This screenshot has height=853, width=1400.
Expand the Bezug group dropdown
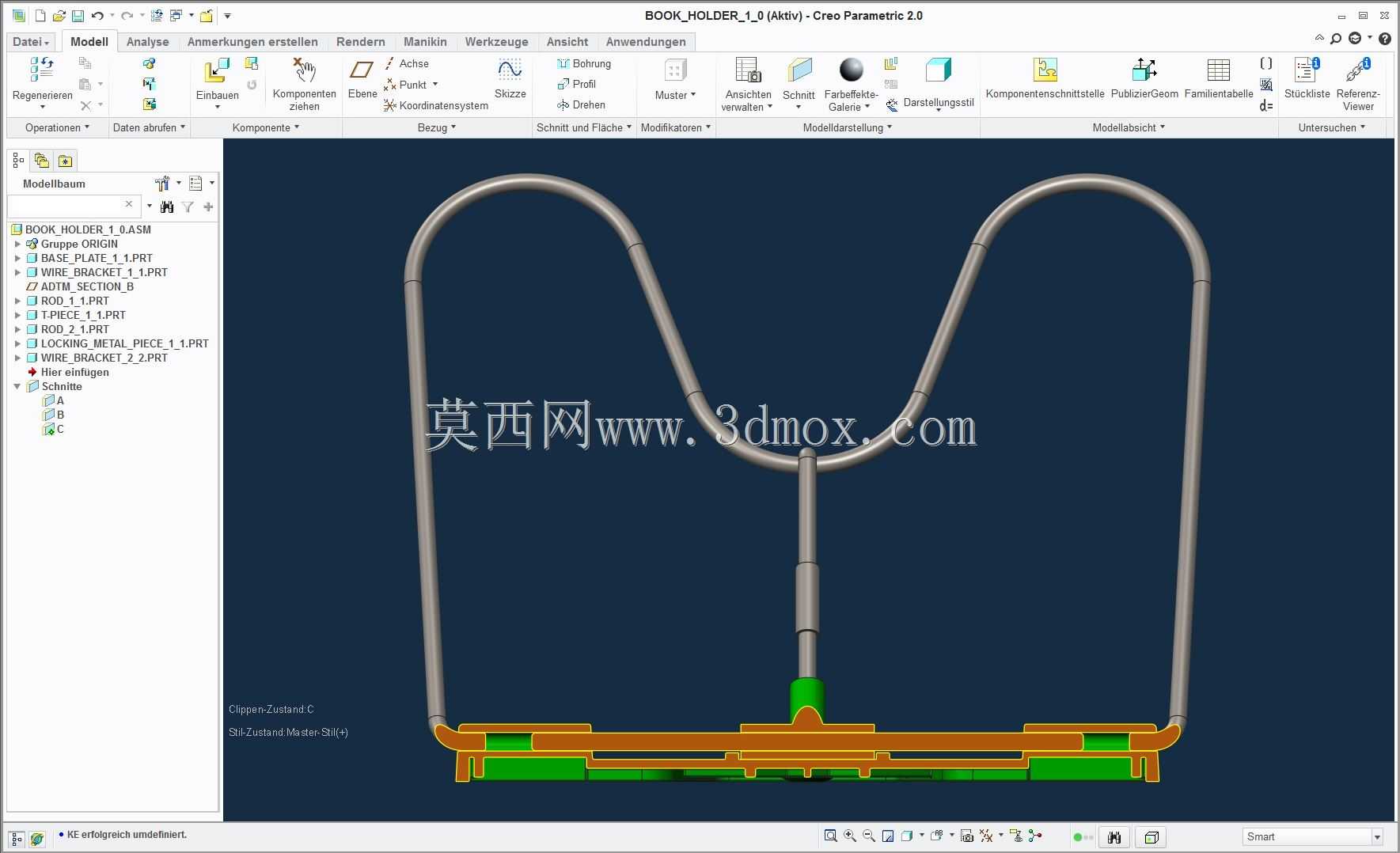[x=437, y=127]
